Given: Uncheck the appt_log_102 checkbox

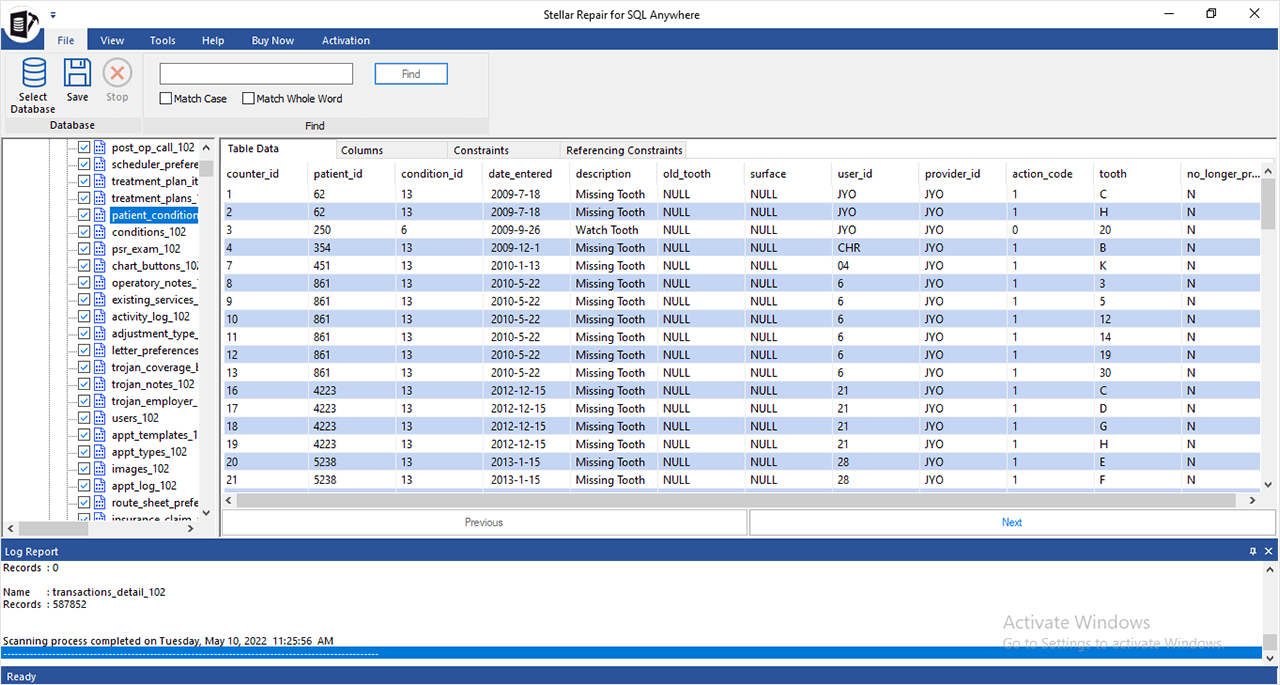Looking at the screenshot, I should [84, 486].
